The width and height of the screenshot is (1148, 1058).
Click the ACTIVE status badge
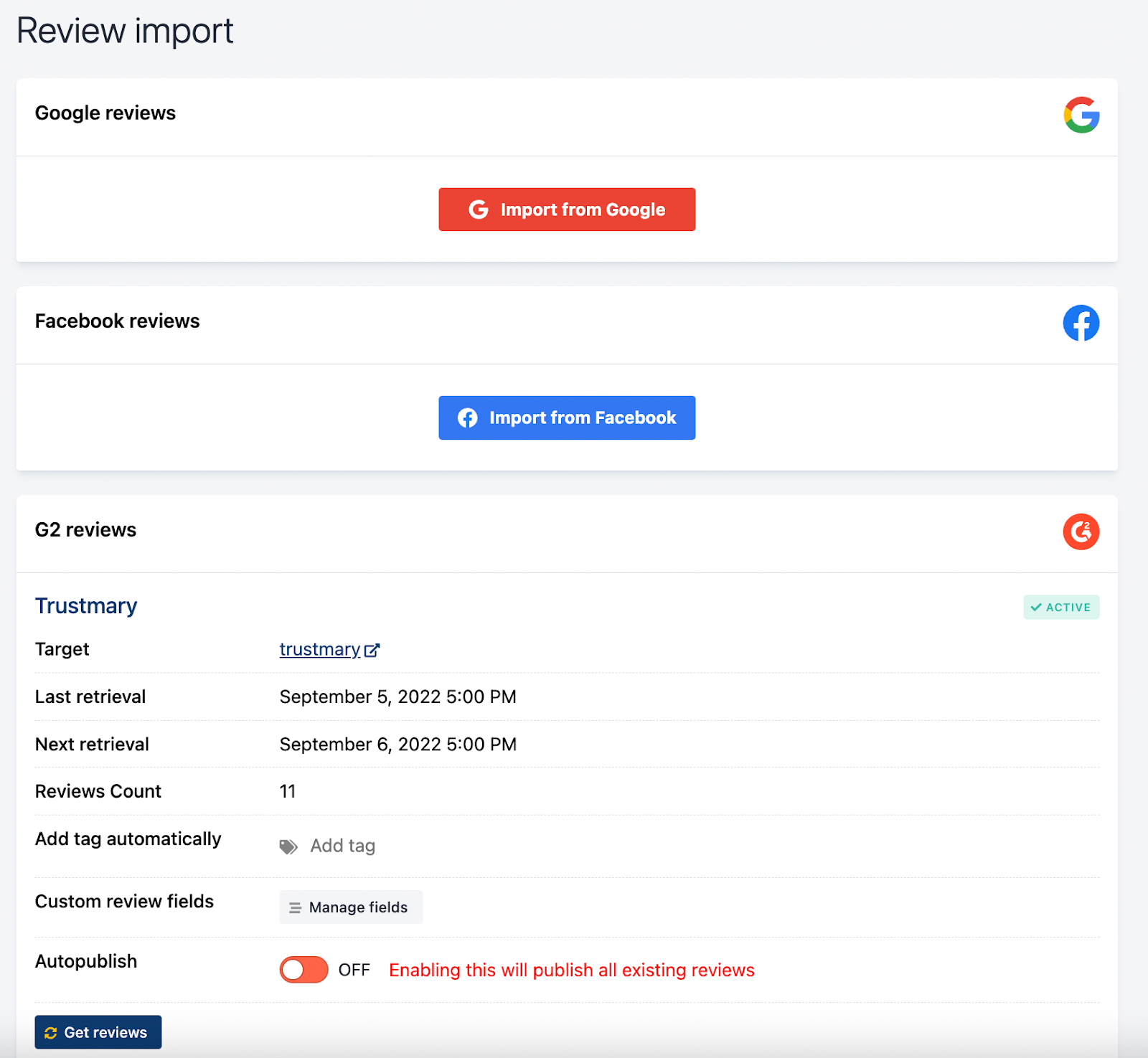1061,608
